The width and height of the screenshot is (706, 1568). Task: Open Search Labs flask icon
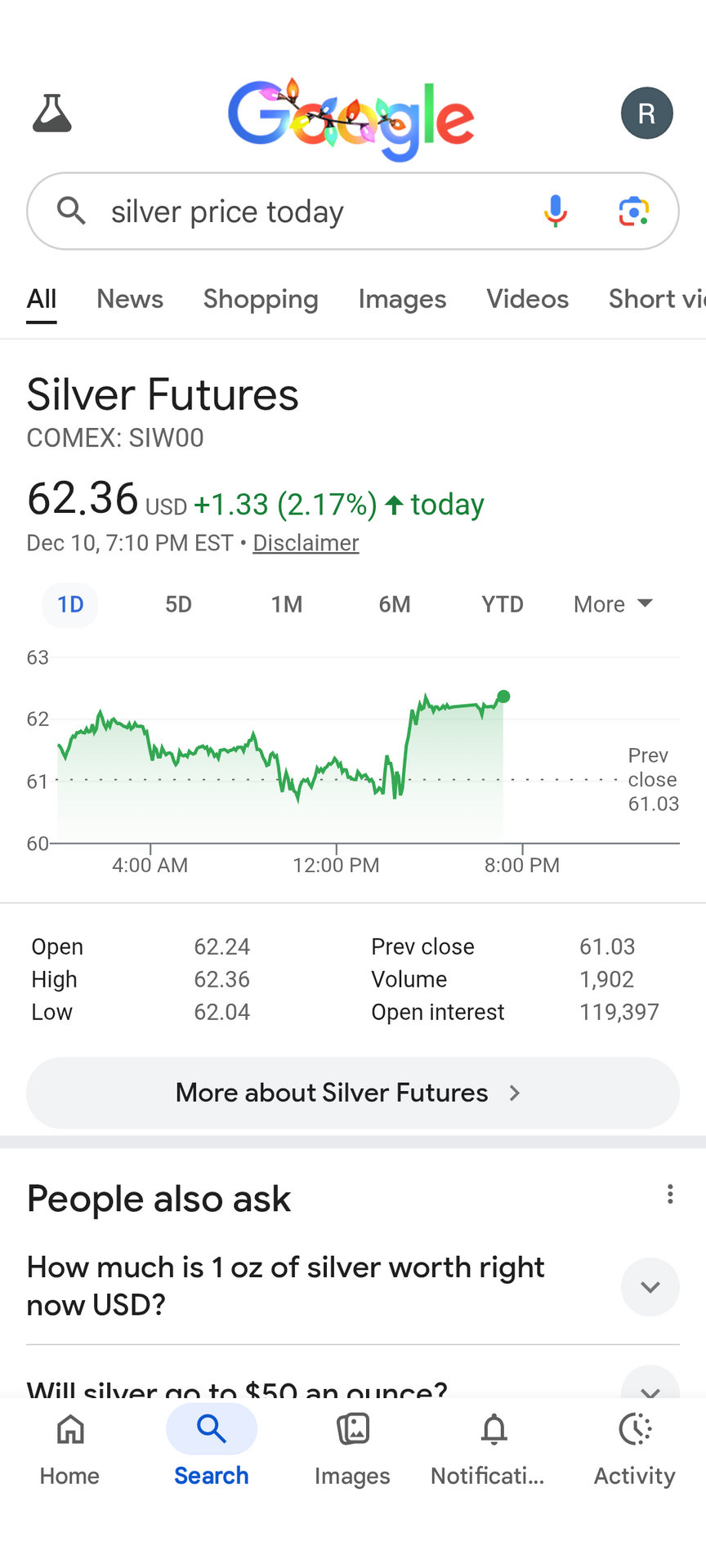pos(52,113)
